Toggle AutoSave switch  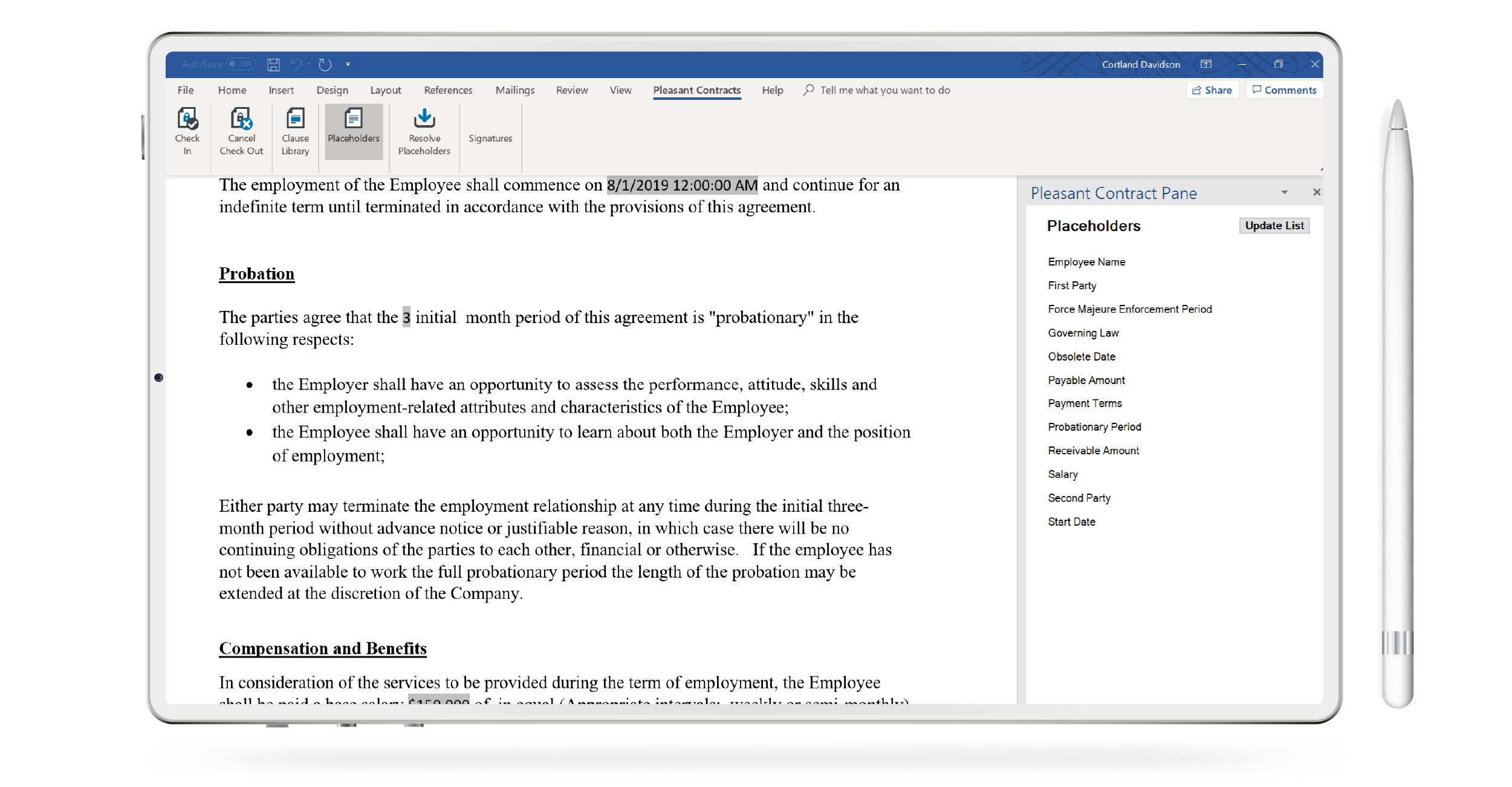click(241, 64)
